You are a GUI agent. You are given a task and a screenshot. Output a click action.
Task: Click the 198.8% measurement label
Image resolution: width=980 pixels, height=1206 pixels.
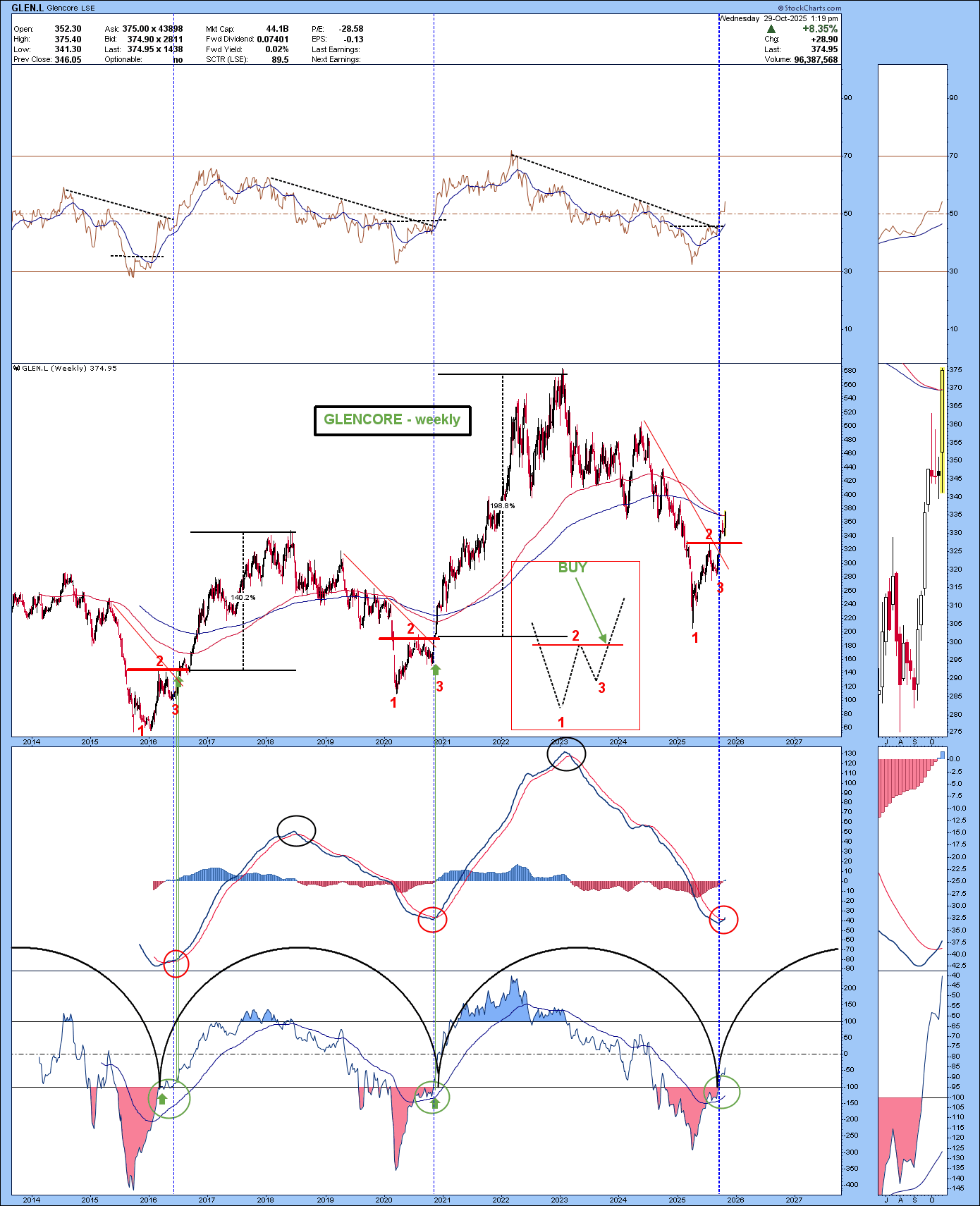coord(502,505)
